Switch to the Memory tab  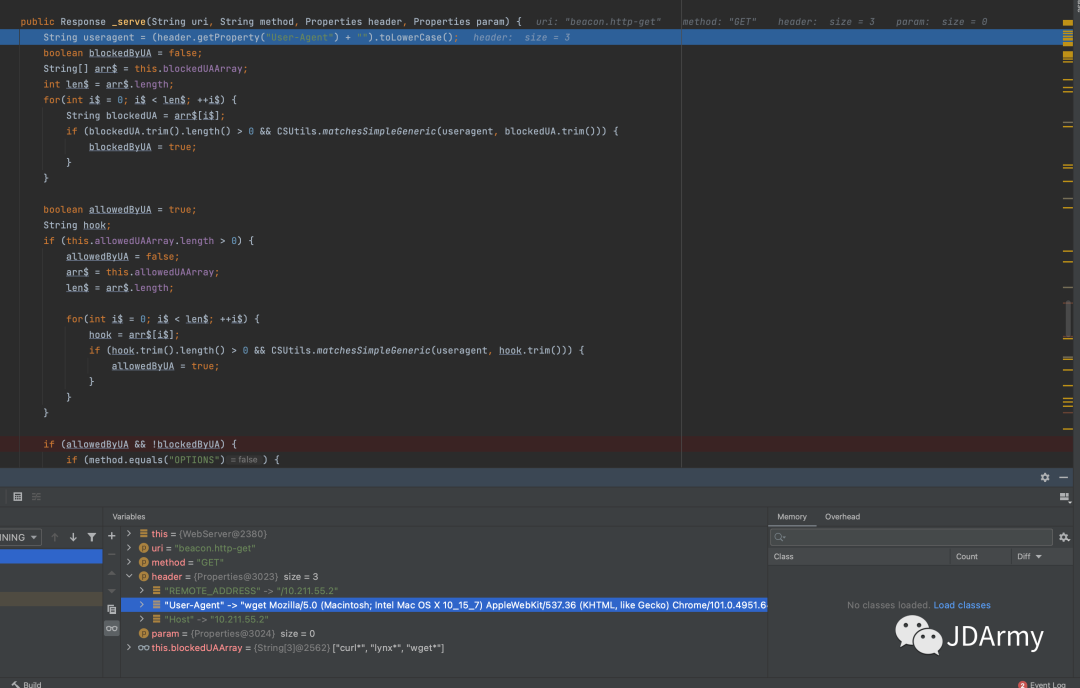pos(791,517)
